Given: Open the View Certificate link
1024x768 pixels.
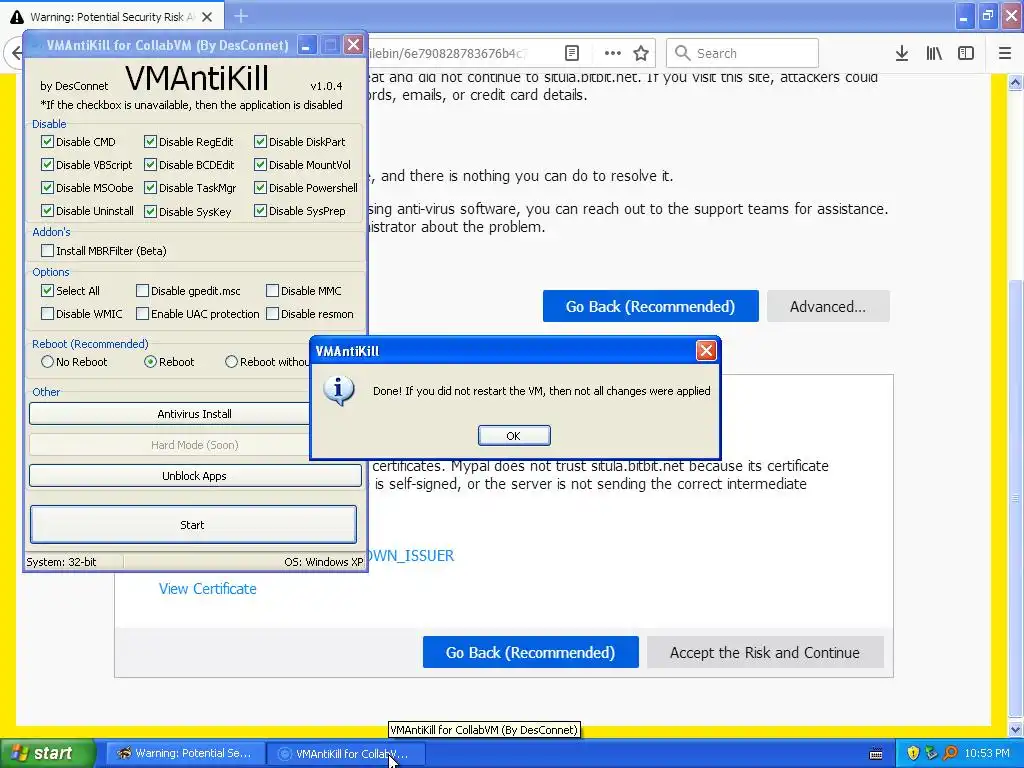Looking at the screenshot, I should pos(208,588).
